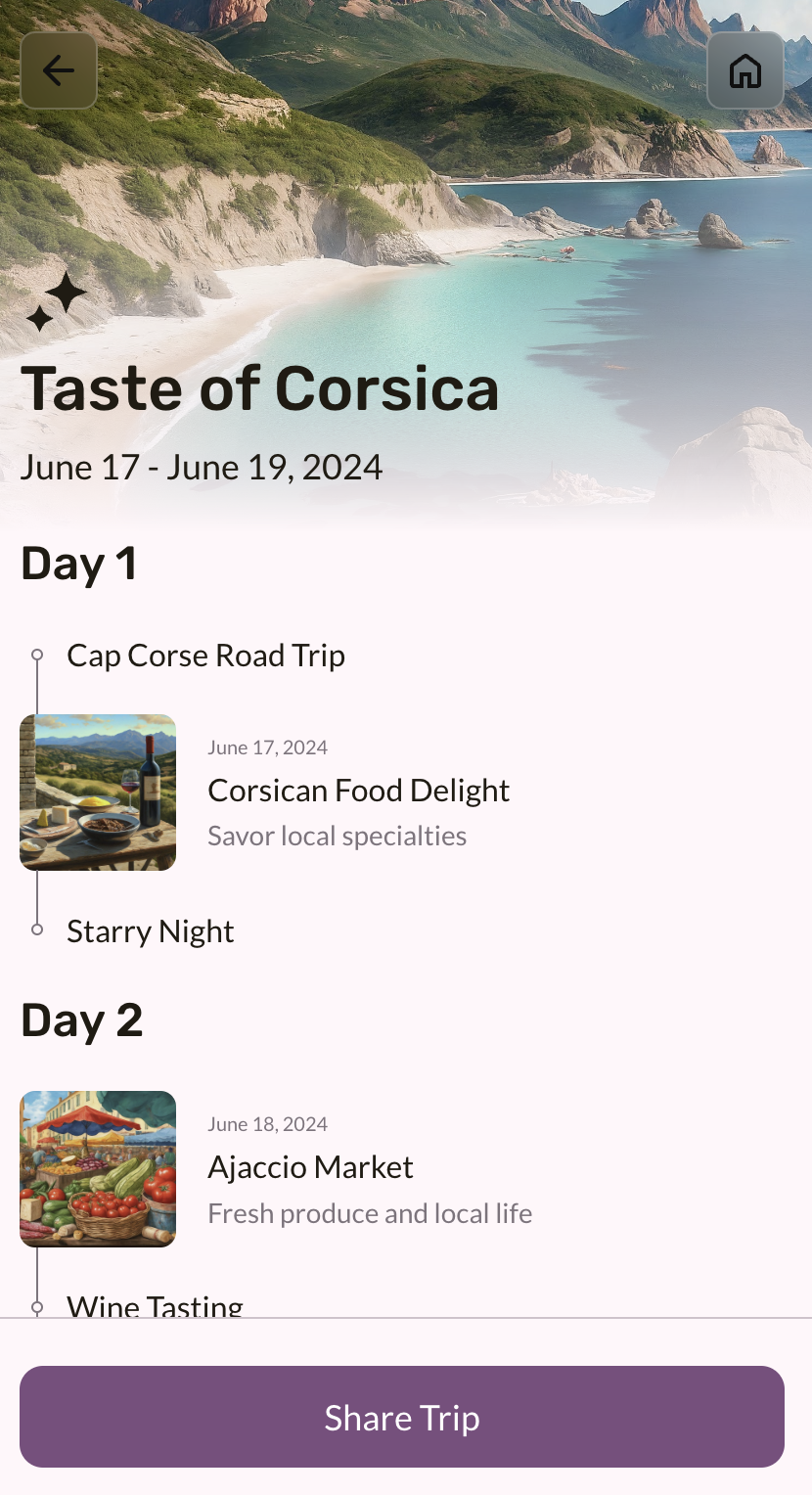Open the Wine Tasting entry
Screen dimensions: 812x1495
coord(155,1306)
